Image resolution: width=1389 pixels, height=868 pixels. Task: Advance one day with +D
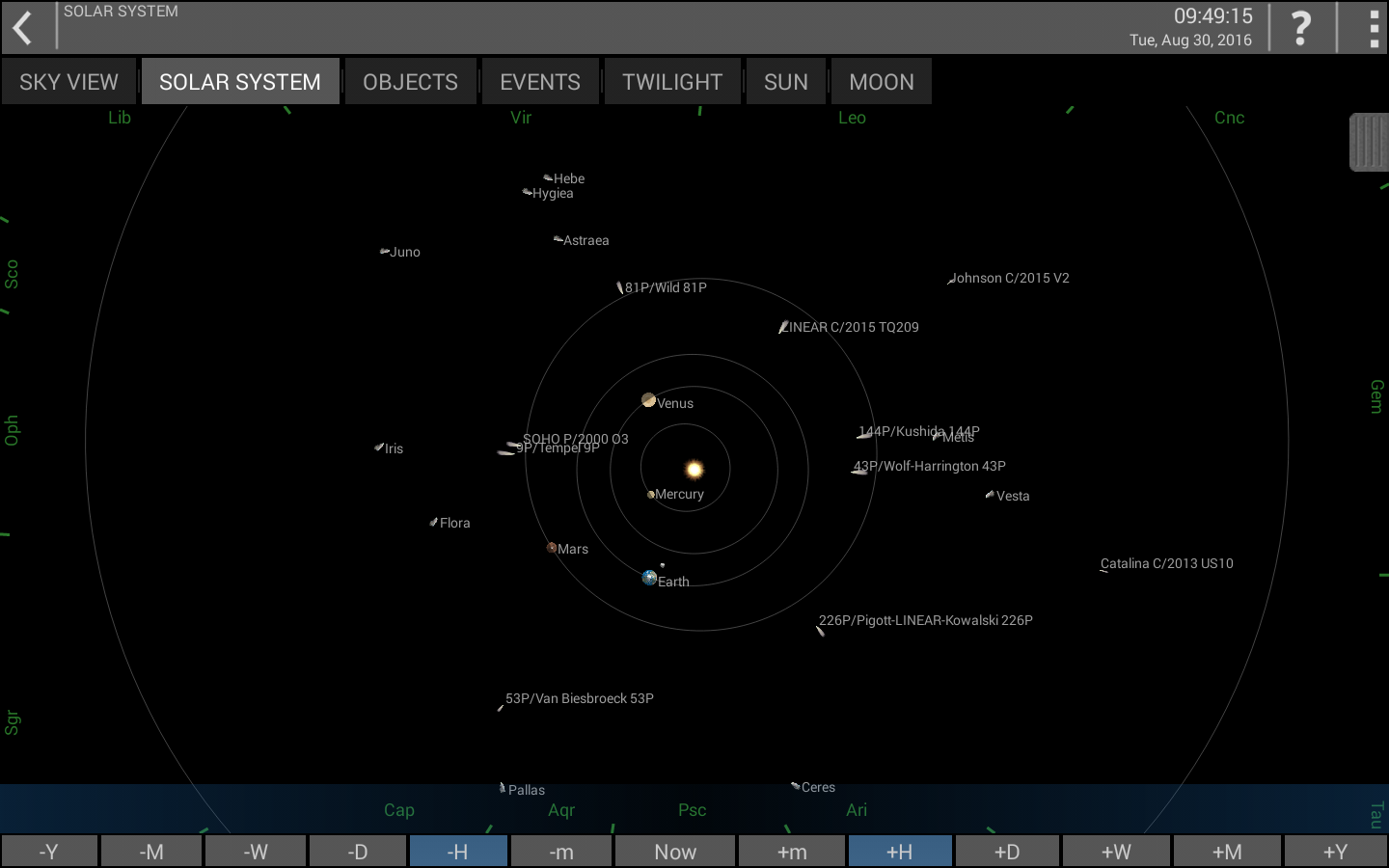click(1007, 852)
